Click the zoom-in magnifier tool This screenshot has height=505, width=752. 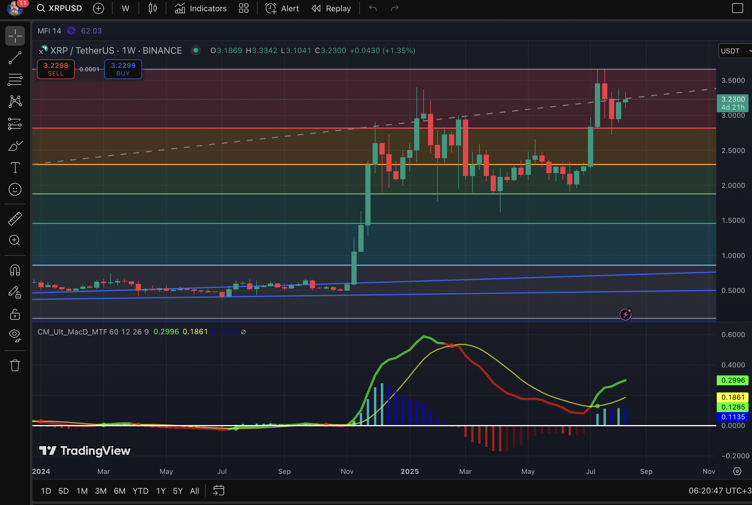coord(15,241)
